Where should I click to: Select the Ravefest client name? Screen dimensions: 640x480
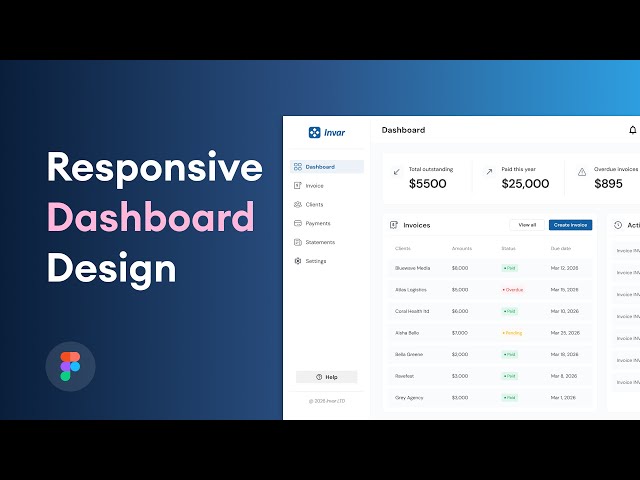tap(404, 376)
